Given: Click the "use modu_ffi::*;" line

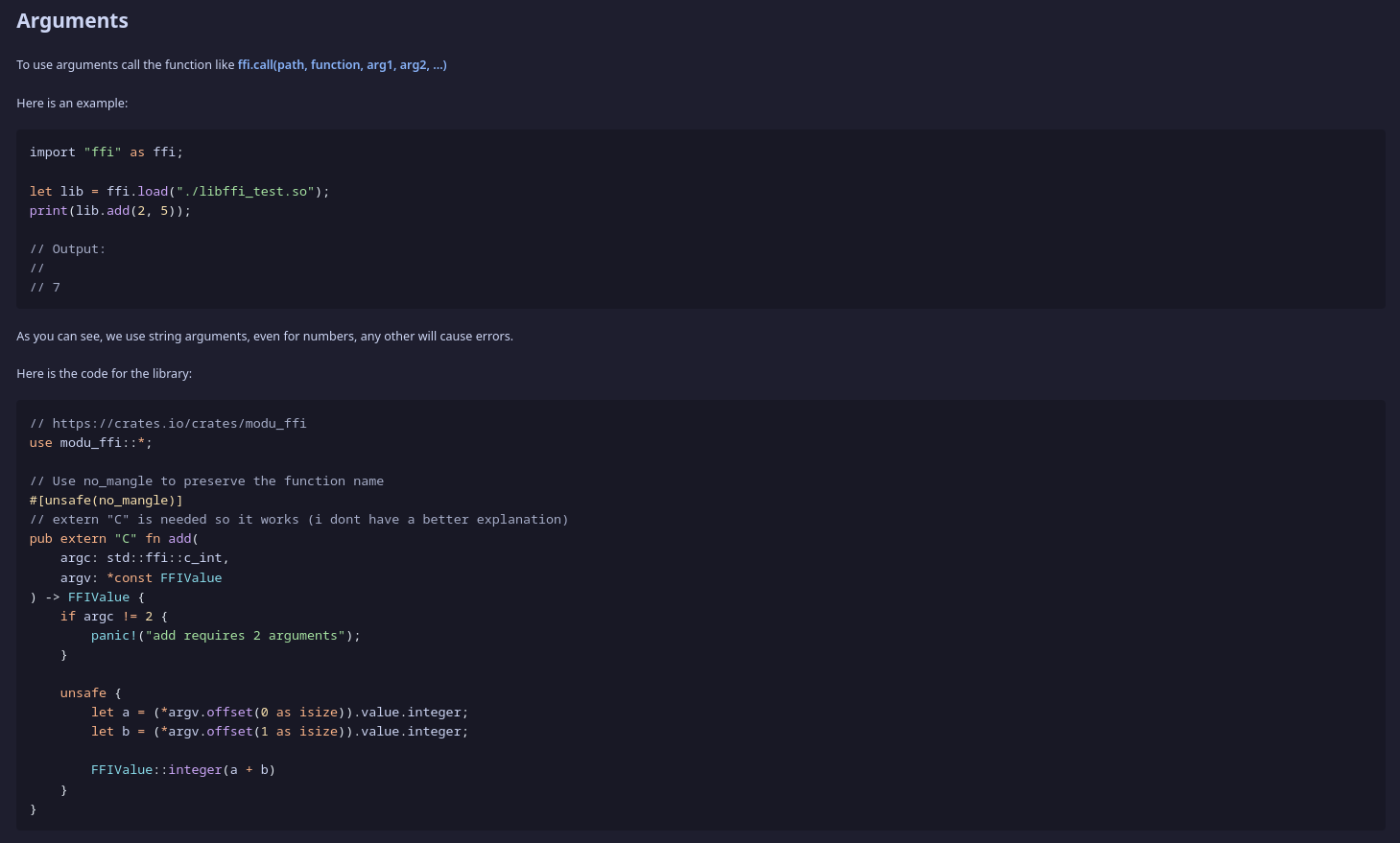Looking at the screenshot, I should tap(90, 443).
